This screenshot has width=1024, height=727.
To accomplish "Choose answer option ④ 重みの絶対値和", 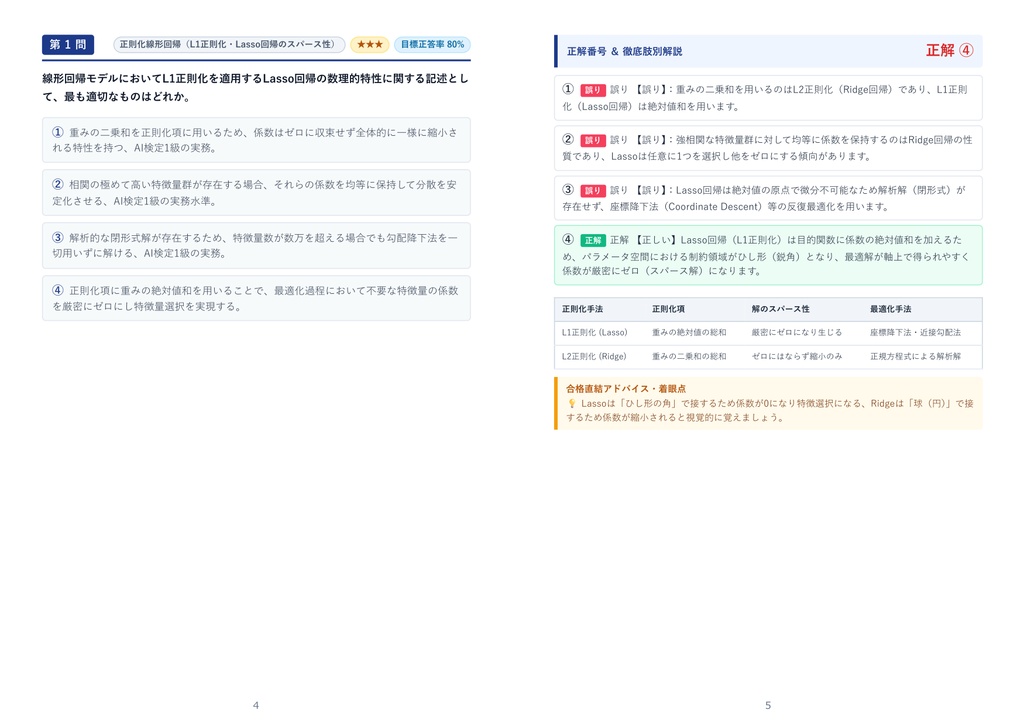I will [256, 298].
